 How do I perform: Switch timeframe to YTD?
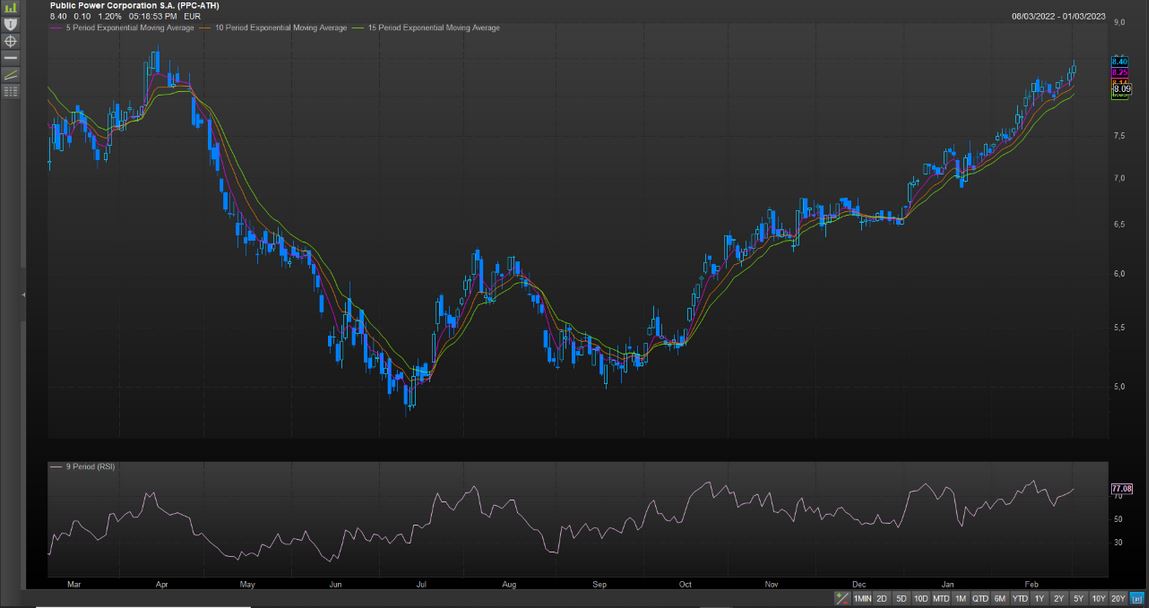1019,598
